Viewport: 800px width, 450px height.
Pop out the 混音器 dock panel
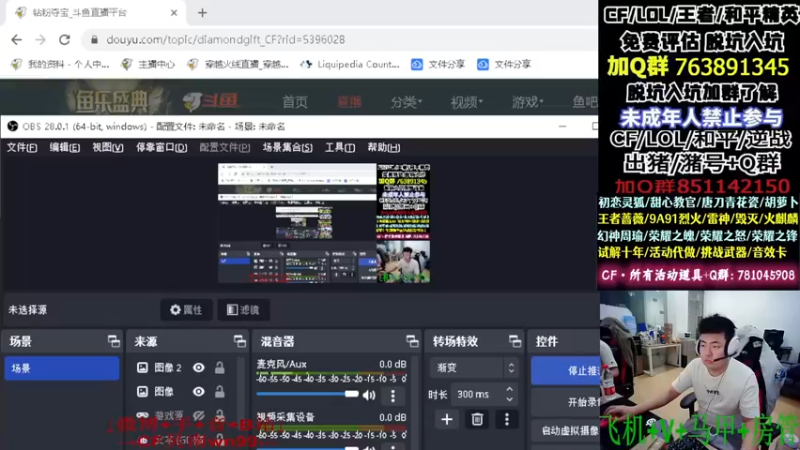(x=412, y=341)
